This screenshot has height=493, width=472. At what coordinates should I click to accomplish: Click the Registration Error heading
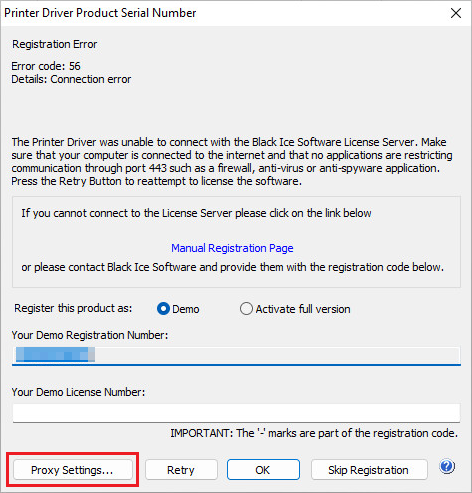point(55,44)
